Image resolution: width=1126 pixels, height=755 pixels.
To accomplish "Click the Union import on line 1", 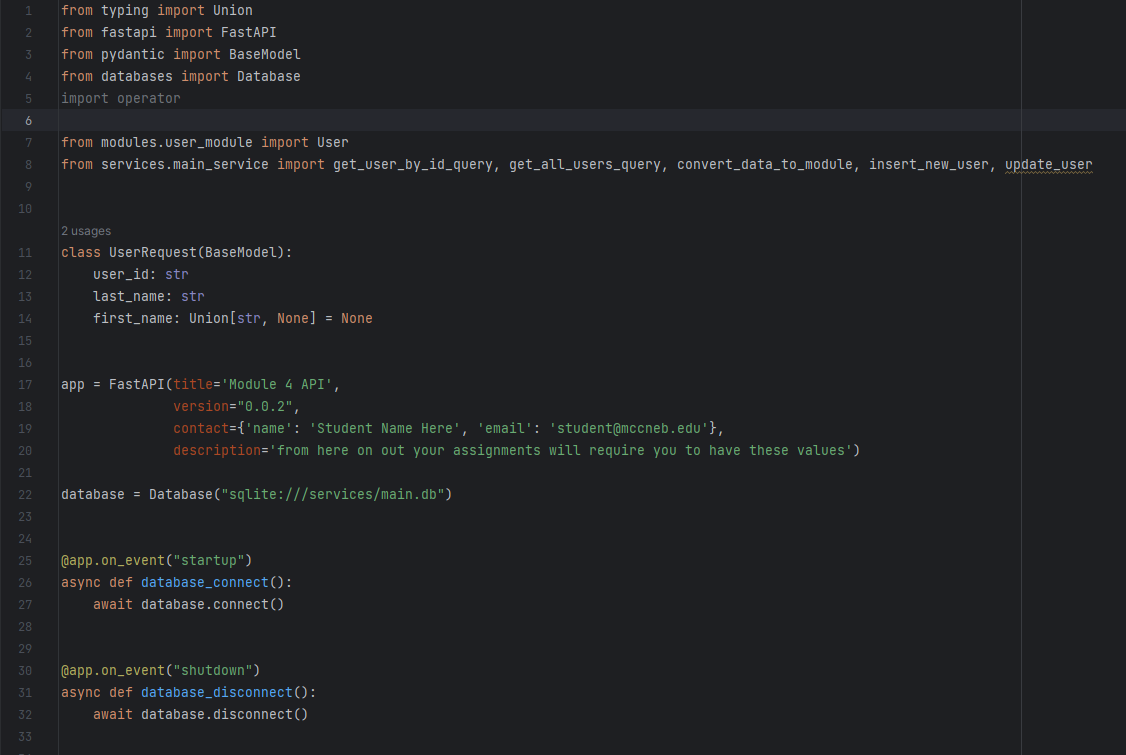I will (x=232, y=10).
